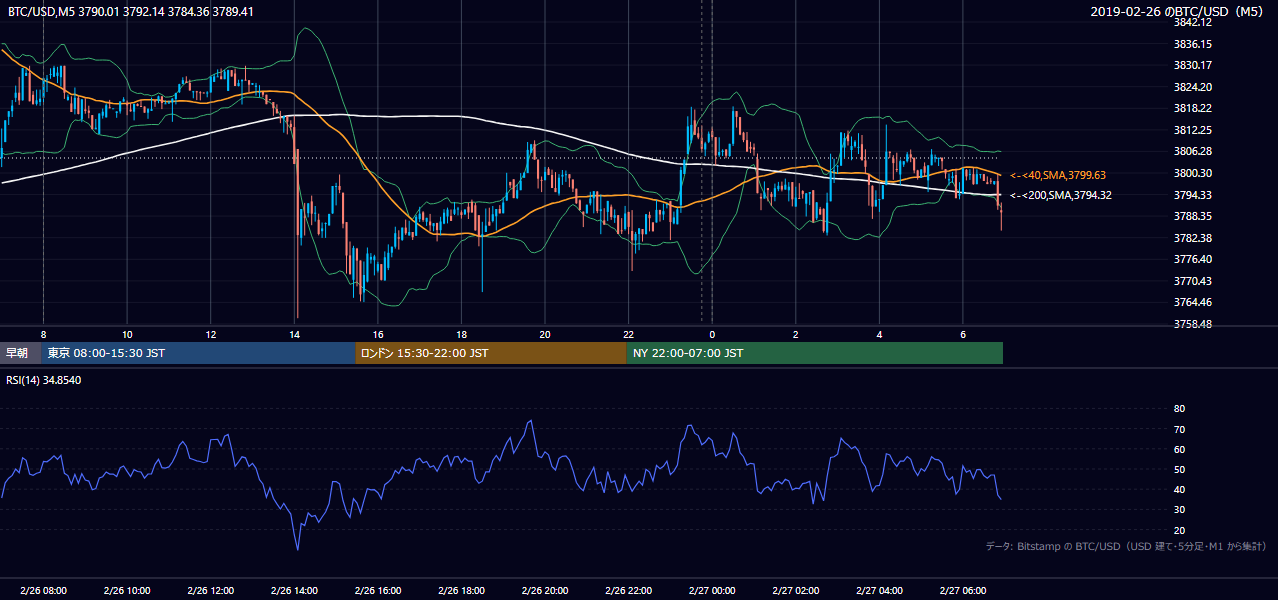
Task: Click bottom date label 2/26 14:00
Action: [x=294, y=591]
